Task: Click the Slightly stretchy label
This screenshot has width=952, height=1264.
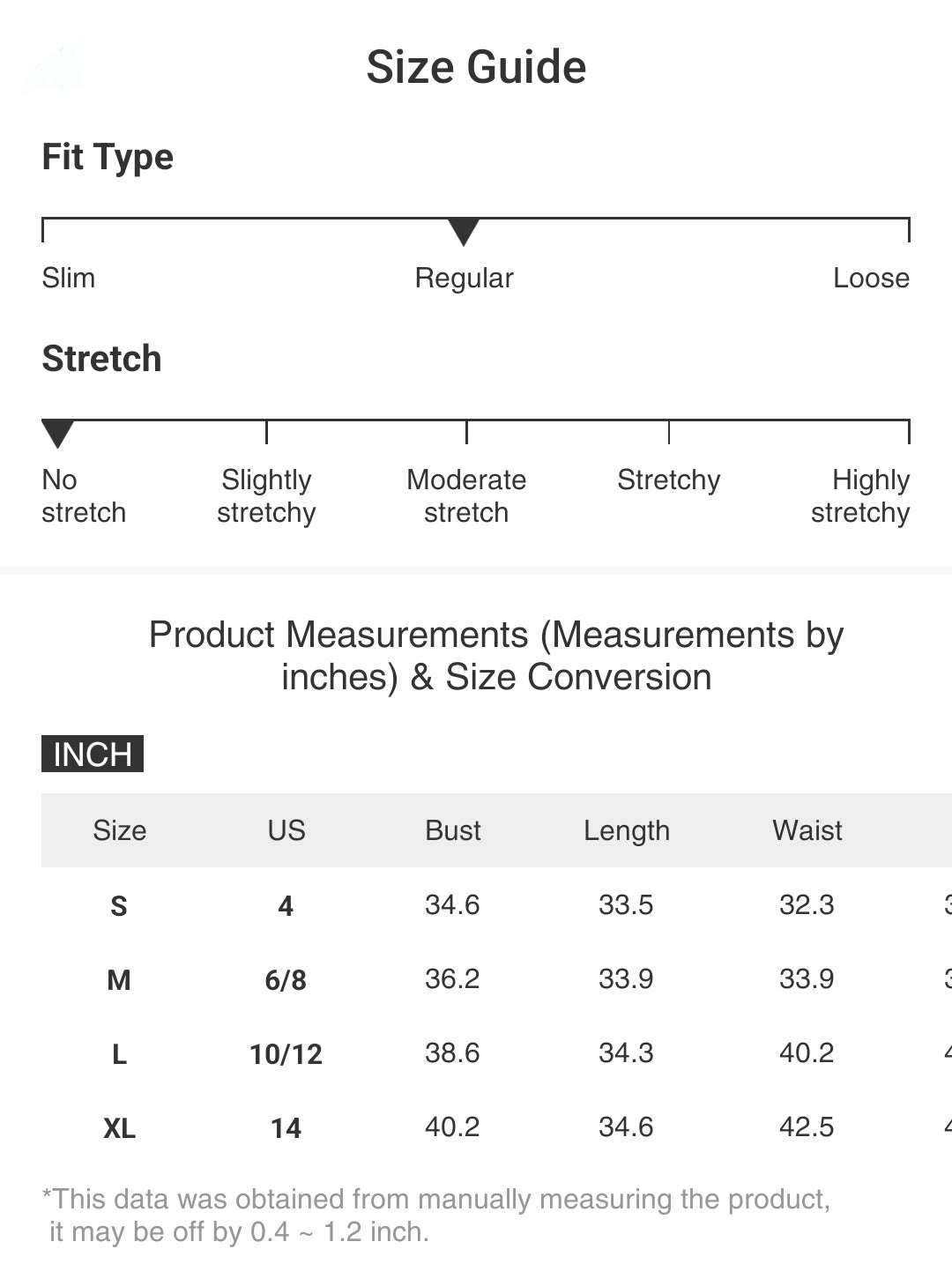Action: [x=266, y=495]
